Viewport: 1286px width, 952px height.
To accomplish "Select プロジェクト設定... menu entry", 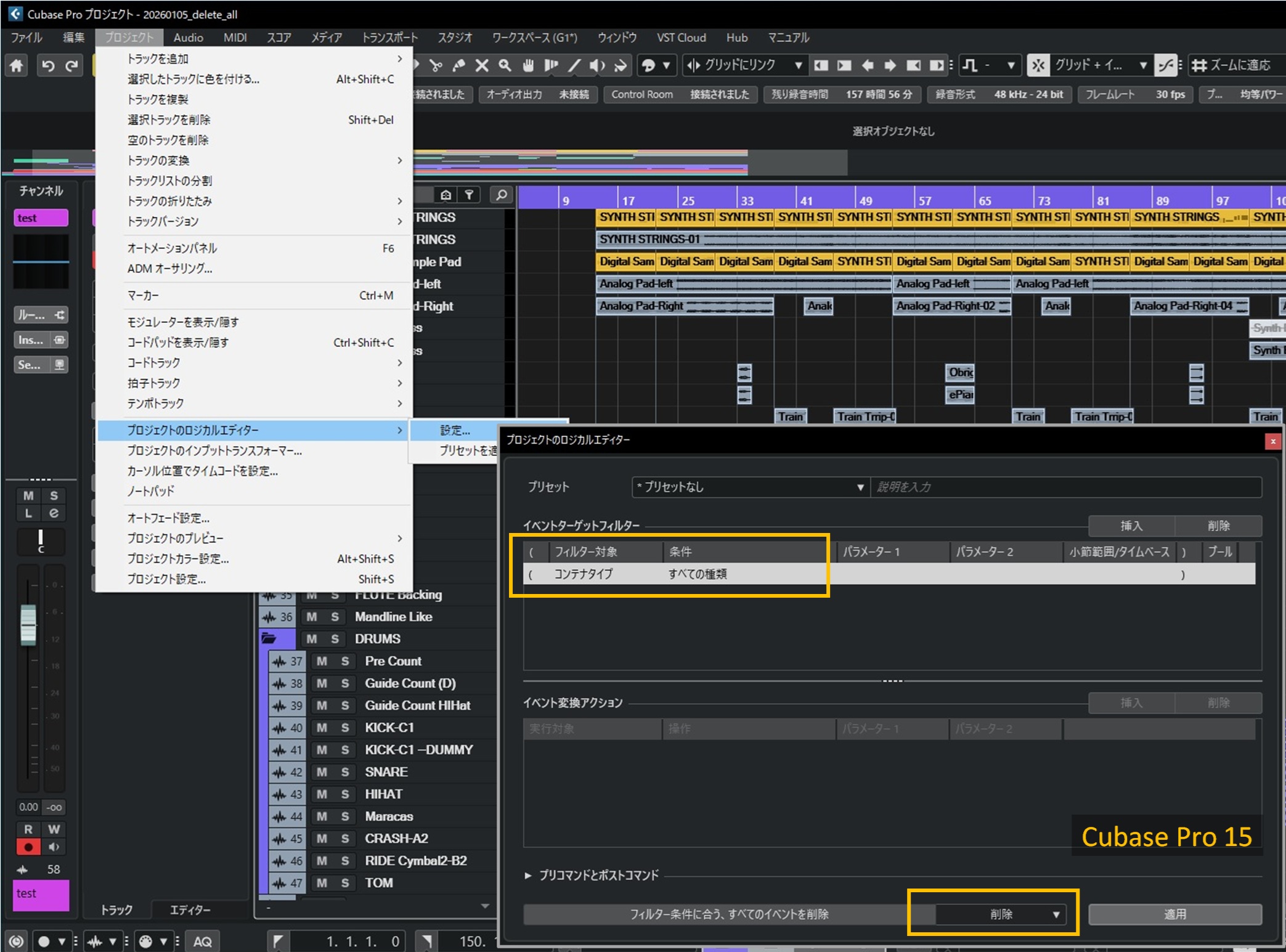I will pyautogui.click(x=166, y=579).
